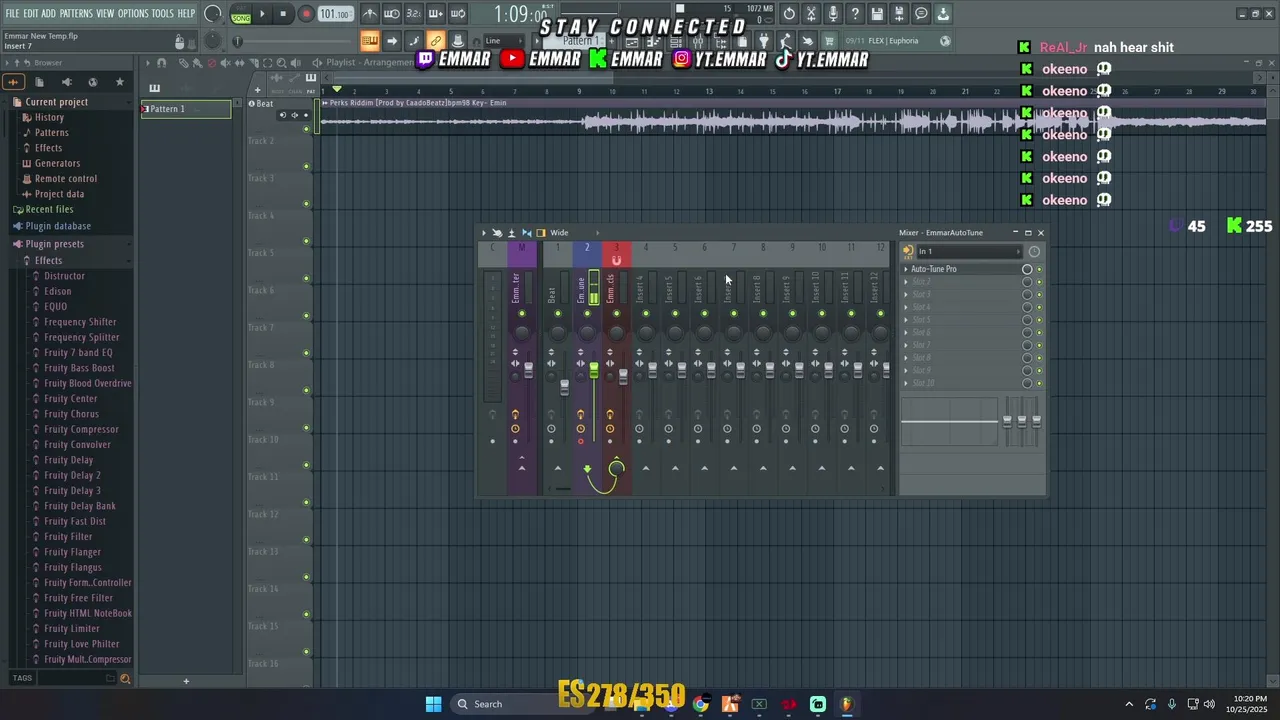Click the microphone one-click recording icon

(833, 14)
